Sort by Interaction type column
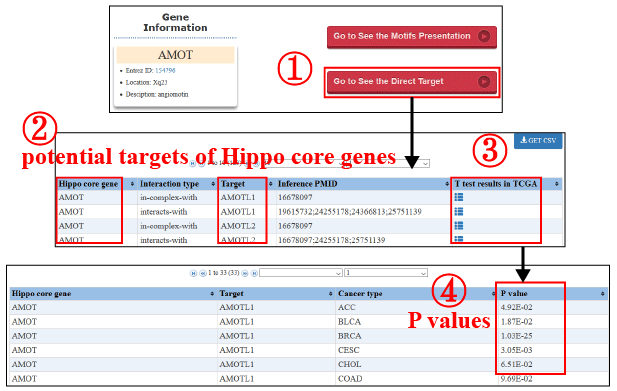617x391 pixels. coord(213,184)
